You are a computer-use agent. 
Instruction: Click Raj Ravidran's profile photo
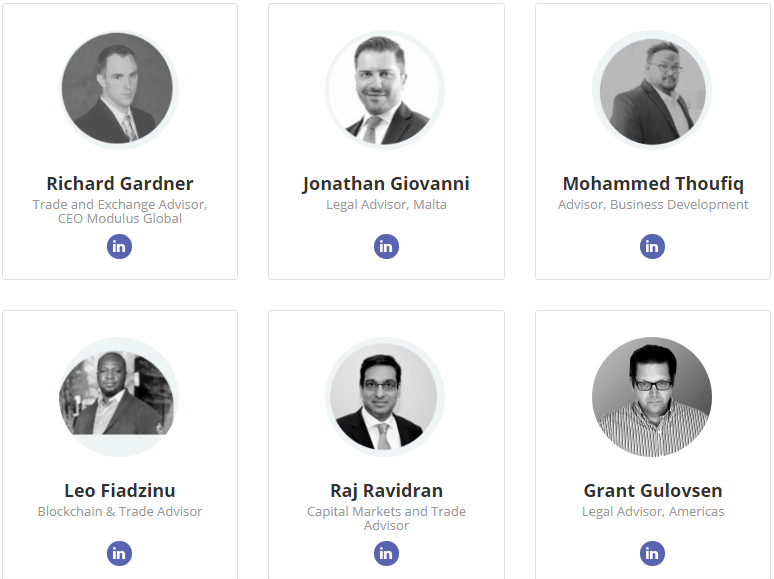pos(385,397)
